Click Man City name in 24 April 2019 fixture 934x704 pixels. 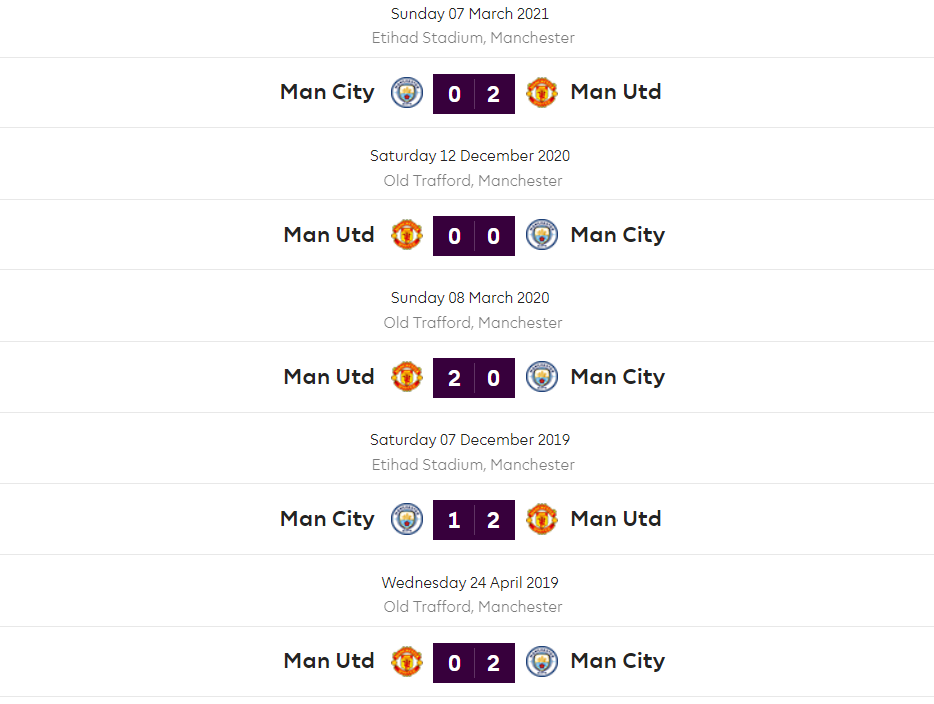pos(617,661)
